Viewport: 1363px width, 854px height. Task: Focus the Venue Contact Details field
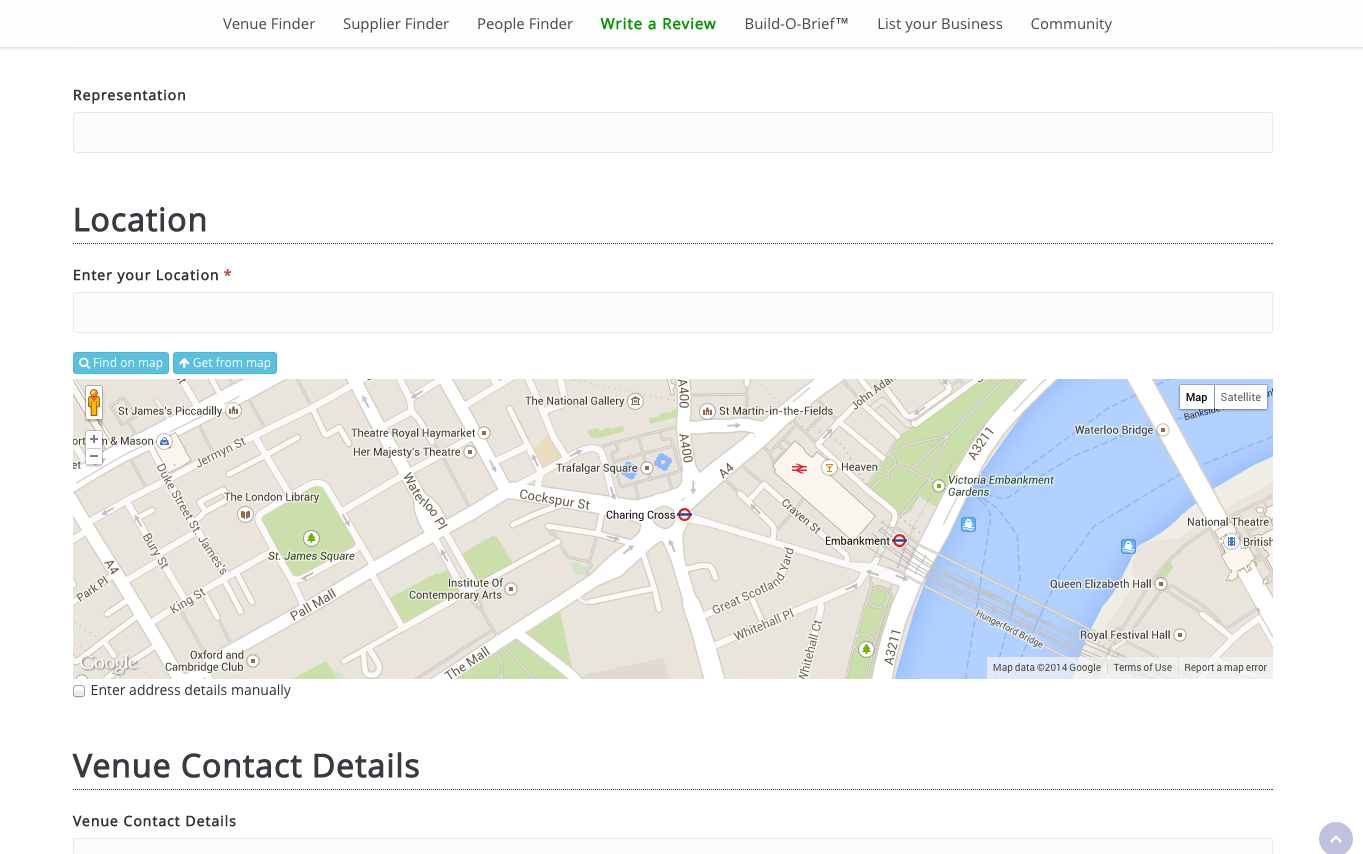click(673, 846)
